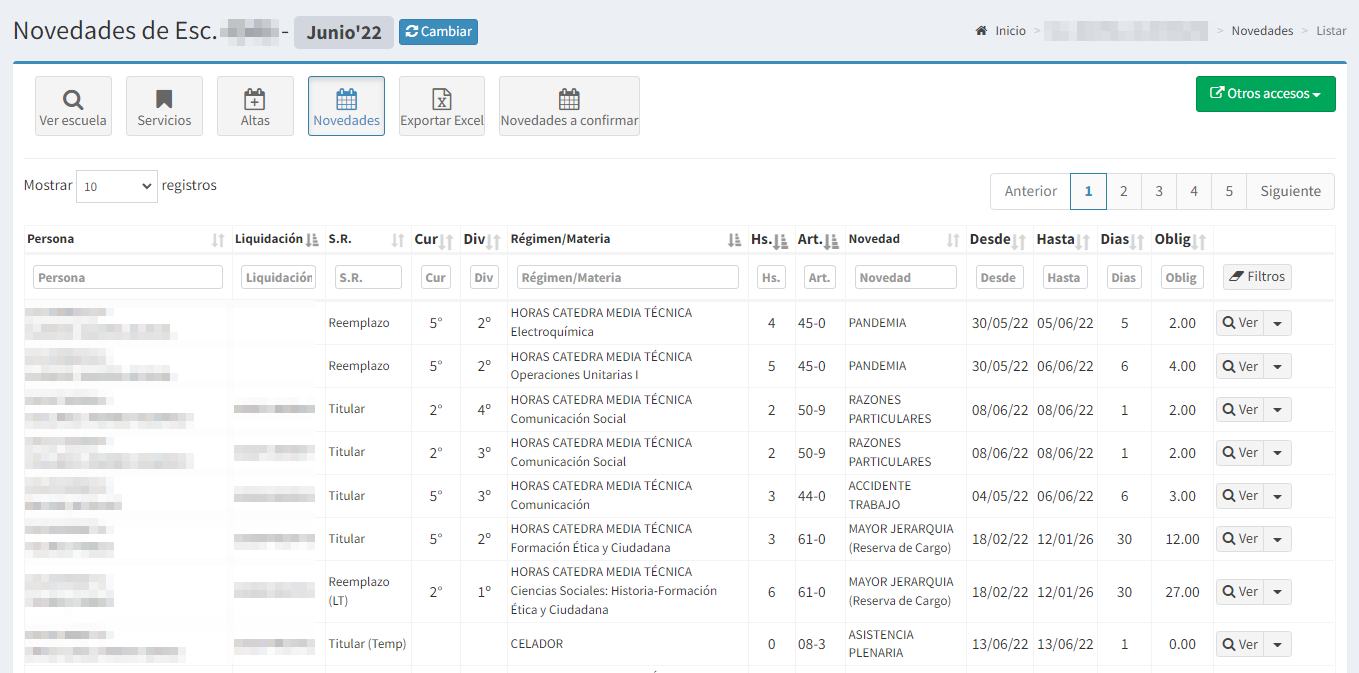The width and height of the screenshot is (1359, 673).
Task: Click Ver for Operaciones Unitarias I row
Action: tap(1240, 366)
